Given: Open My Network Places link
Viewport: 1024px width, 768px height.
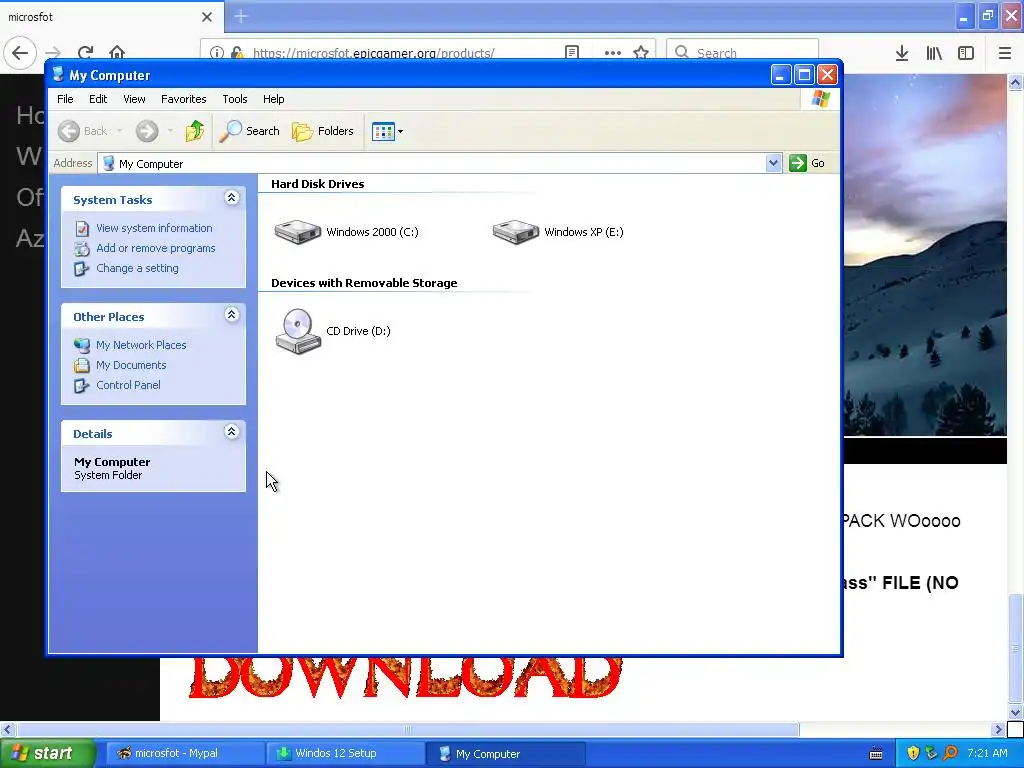Looking at the screenshot, I should click(x=141, y=345).
